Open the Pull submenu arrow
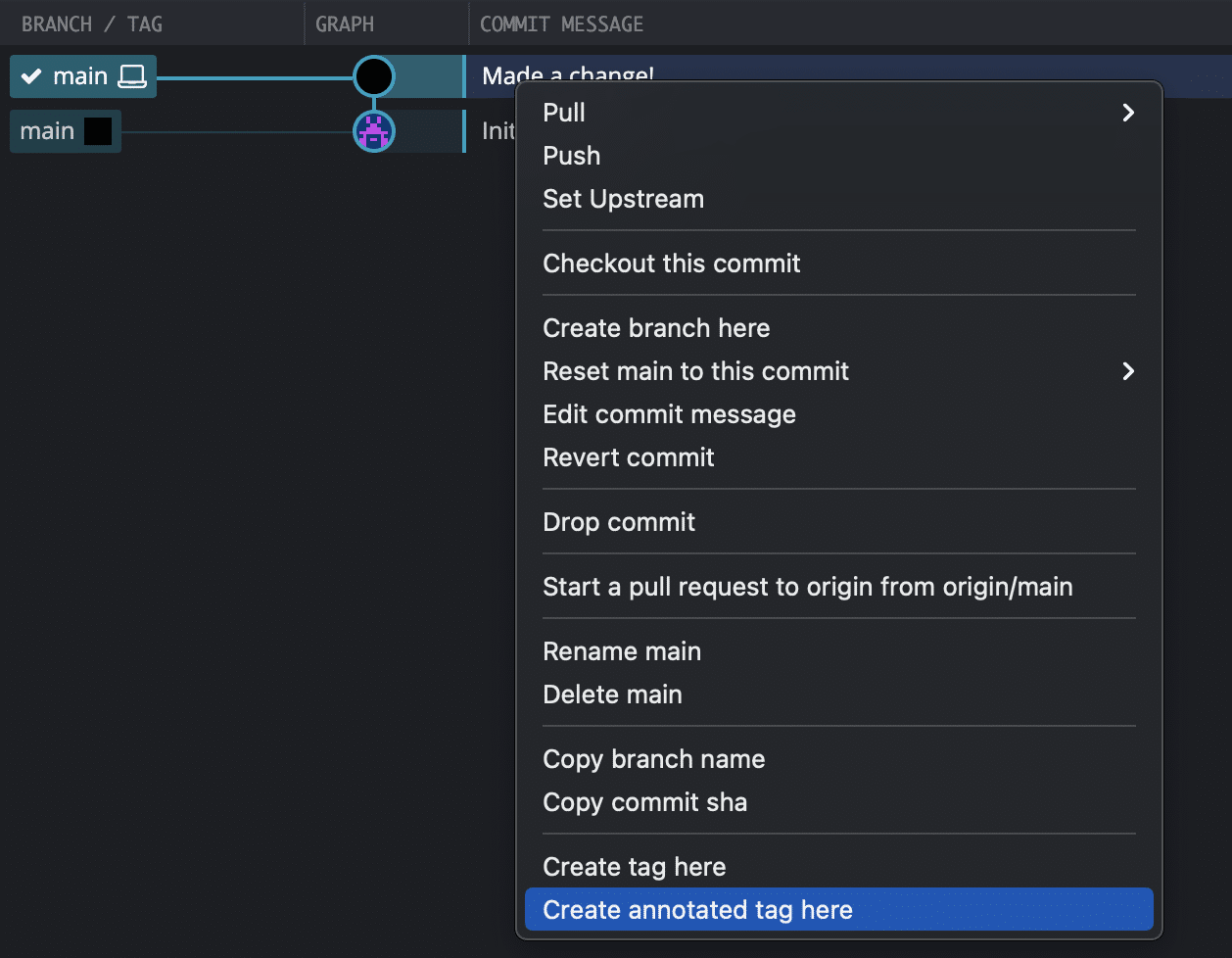Image resolution: width=1232 pixels, height=958 pixels. tap(1127, 113)
